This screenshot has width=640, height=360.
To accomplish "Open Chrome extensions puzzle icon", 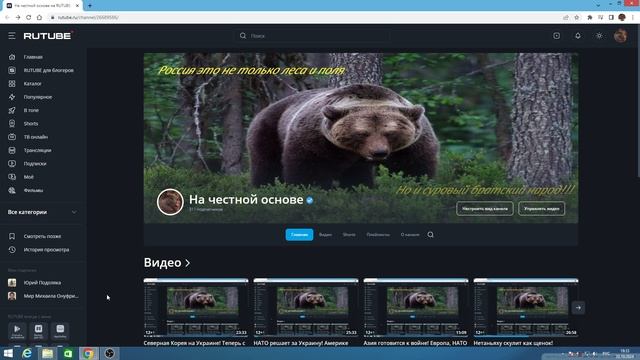I will (590, 18).
